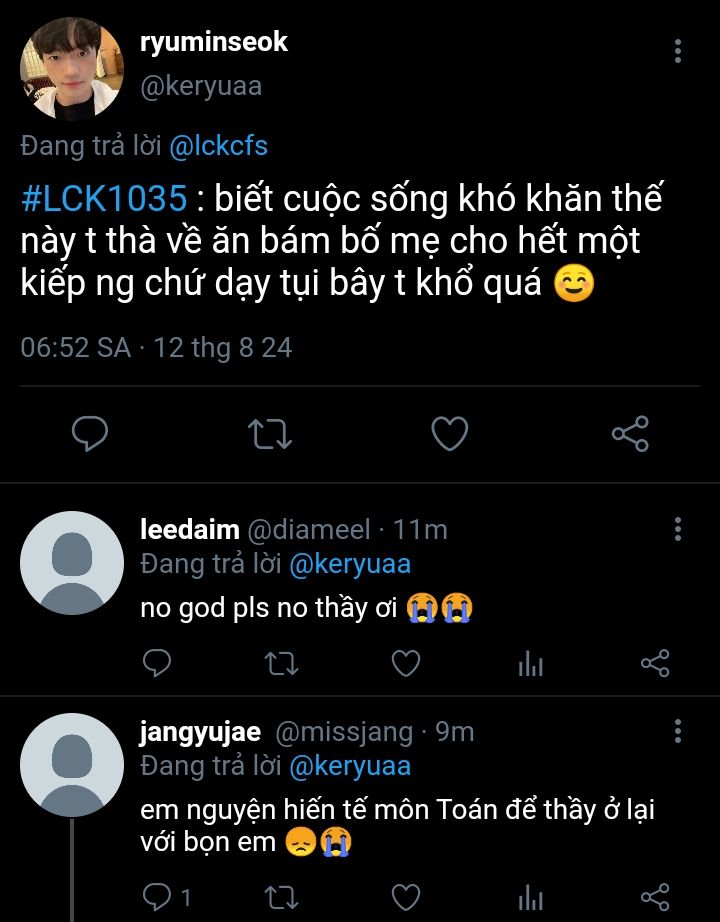Image resolution: width=720 pixels, height=922 pixels.
Task: View analytics for leedaim's reply
Action: [530, 663]
